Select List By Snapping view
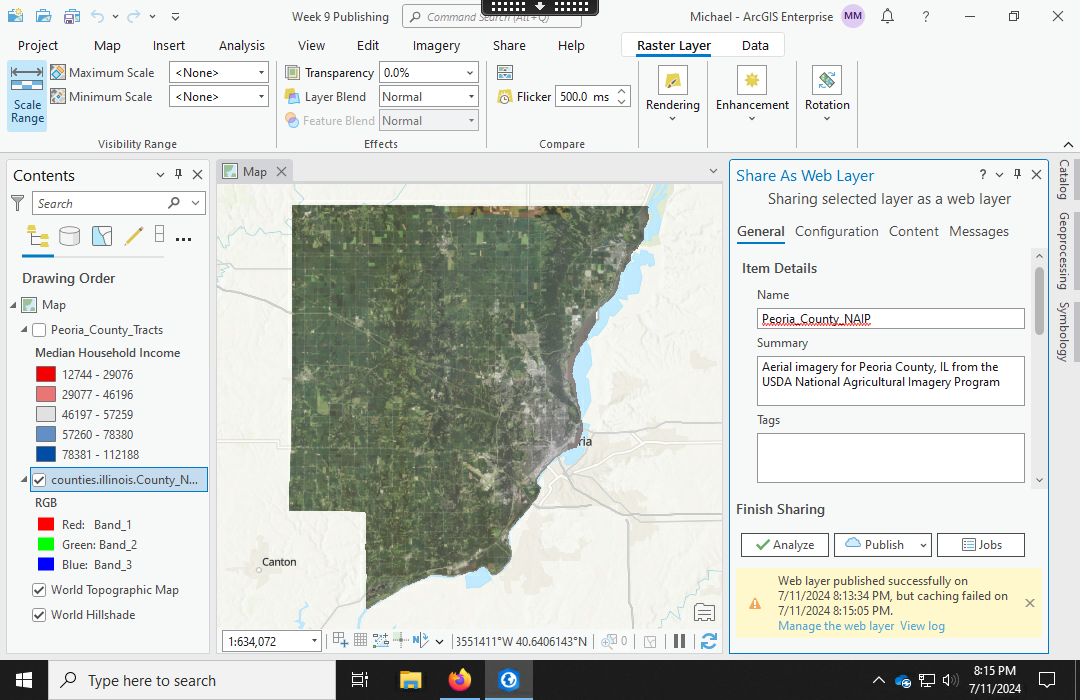Screen dimensions: 1080x700 (x=159, y=235)
